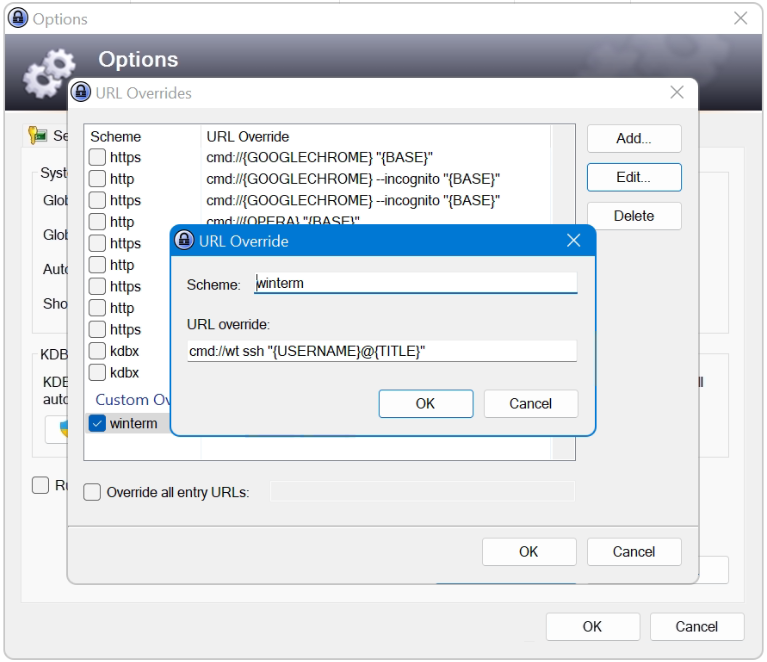Uncheck the winterm custom override checkbox
This screenshot has height=662, width=767.
tap(97, 424)
